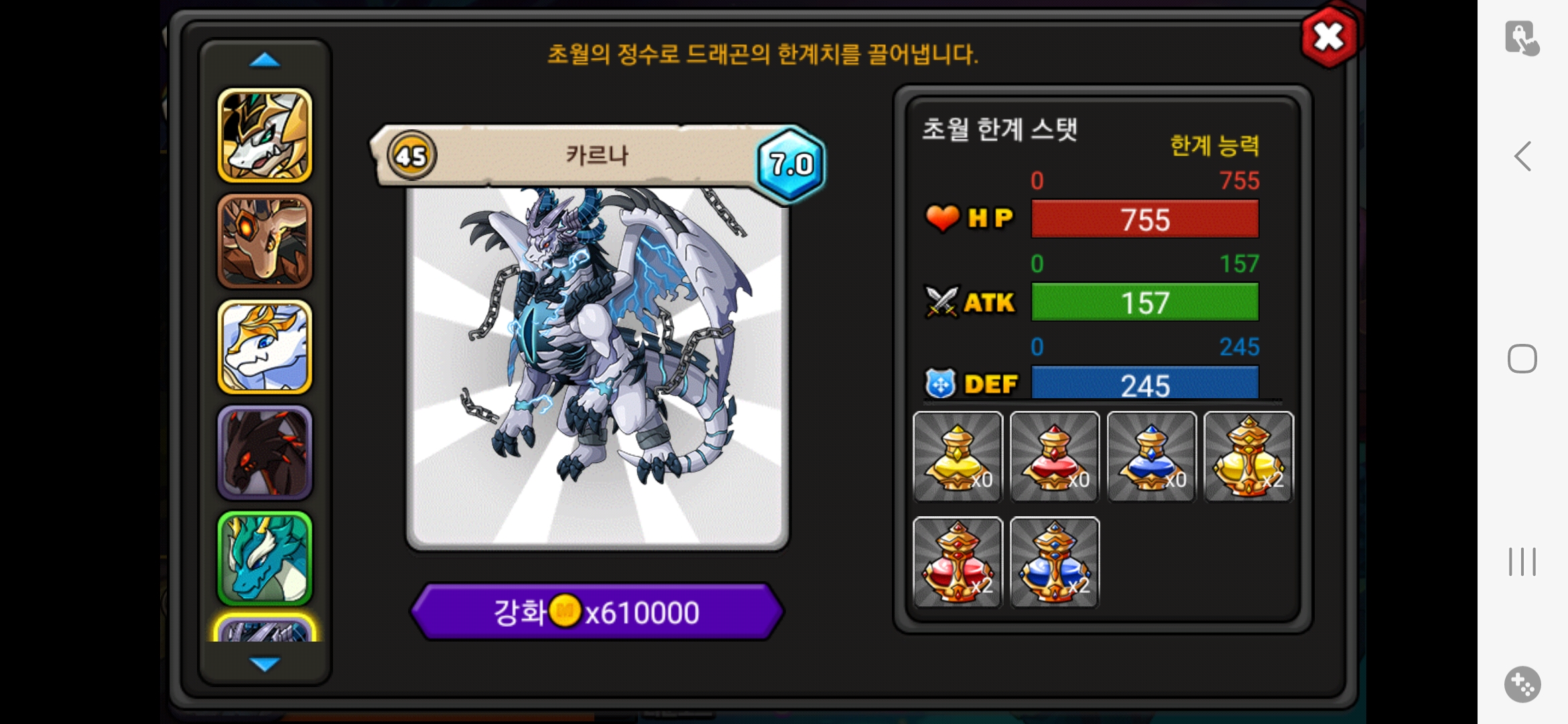1568x724 pixels.
Task: Use the large yellow essence potion x2
Action: [1248, 457]
